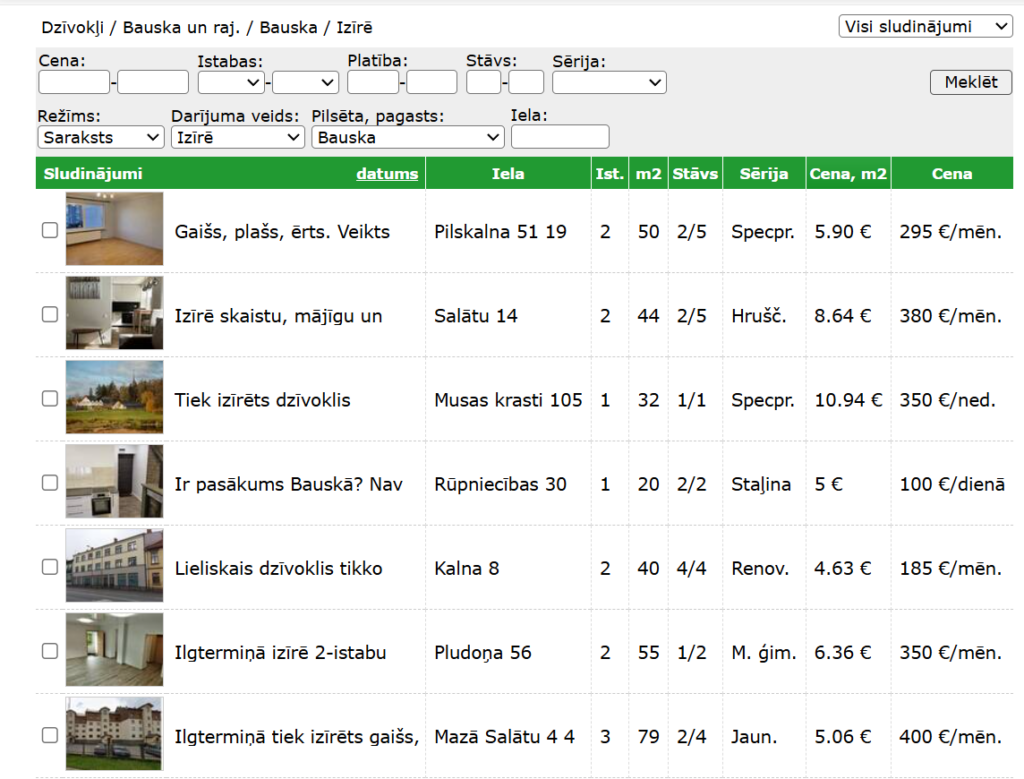The width and height of the screenshot is (1024, 779).
Task: Click the m2 column header
Action: coord(648,174)
